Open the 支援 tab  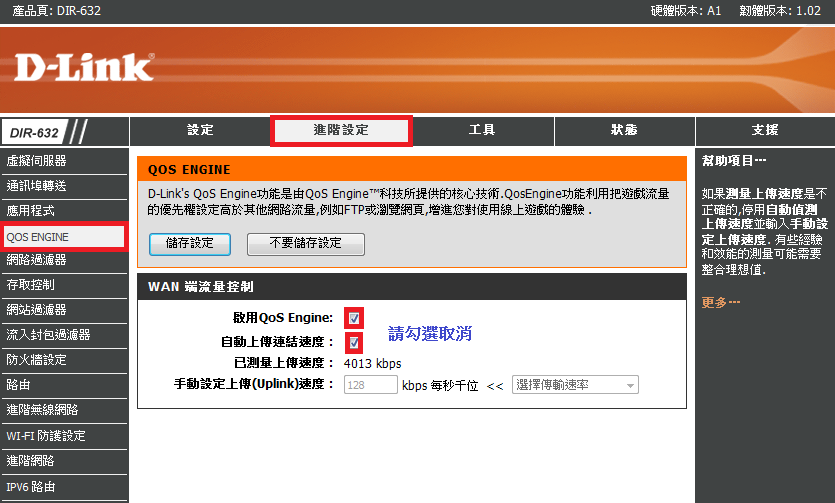[x=765, y=130]
